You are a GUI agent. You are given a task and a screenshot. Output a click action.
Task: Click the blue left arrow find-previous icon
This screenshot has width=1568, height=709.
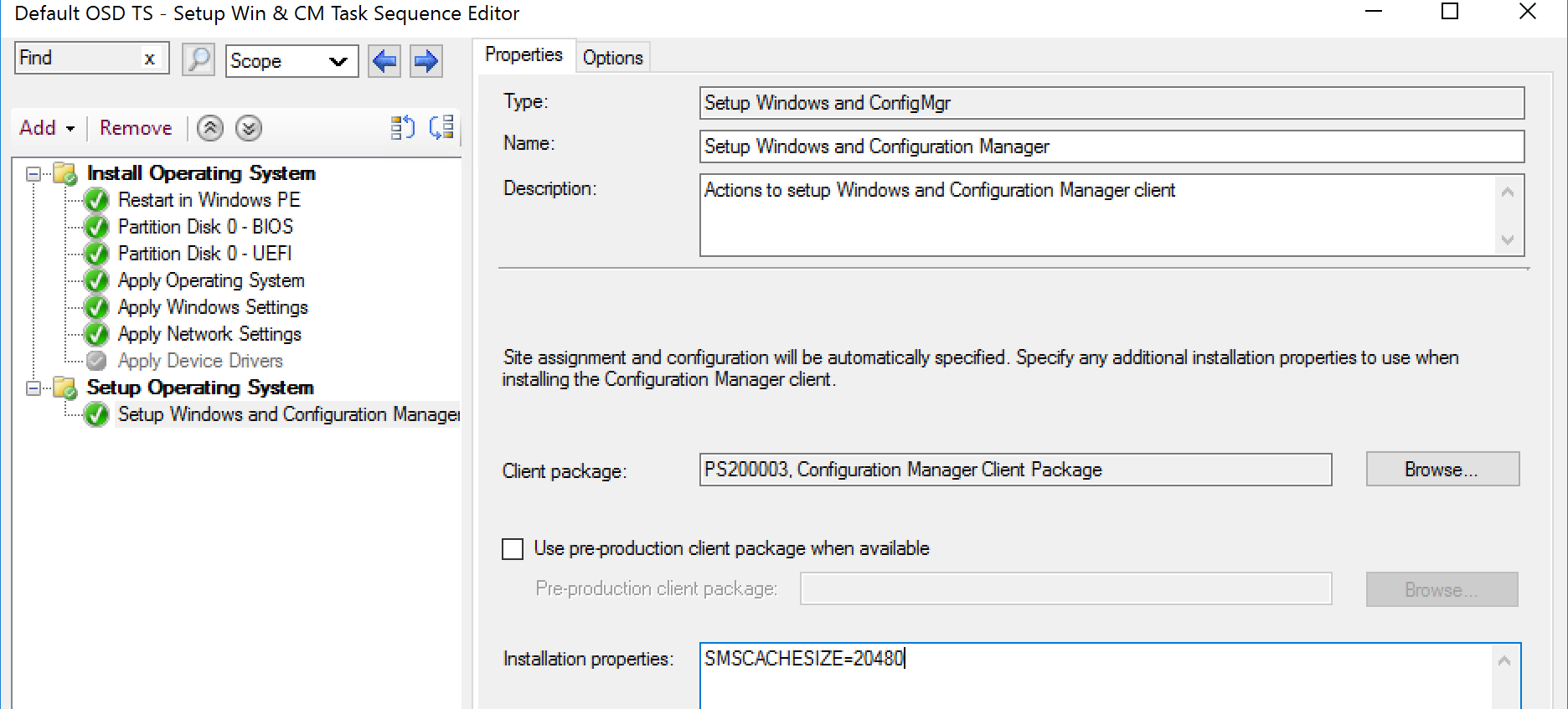point(384,60)
